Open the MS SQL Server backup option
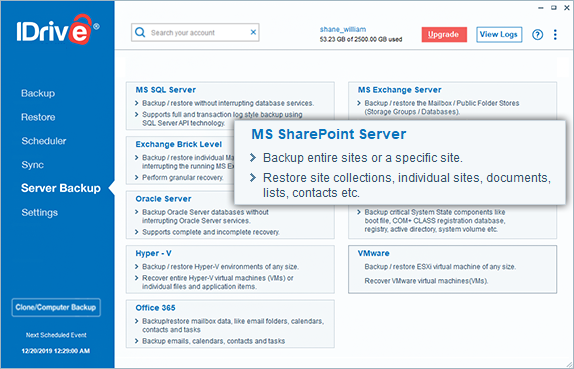This screenshot has height=369, width=574. pyautogui.click(x=230, y=106)
